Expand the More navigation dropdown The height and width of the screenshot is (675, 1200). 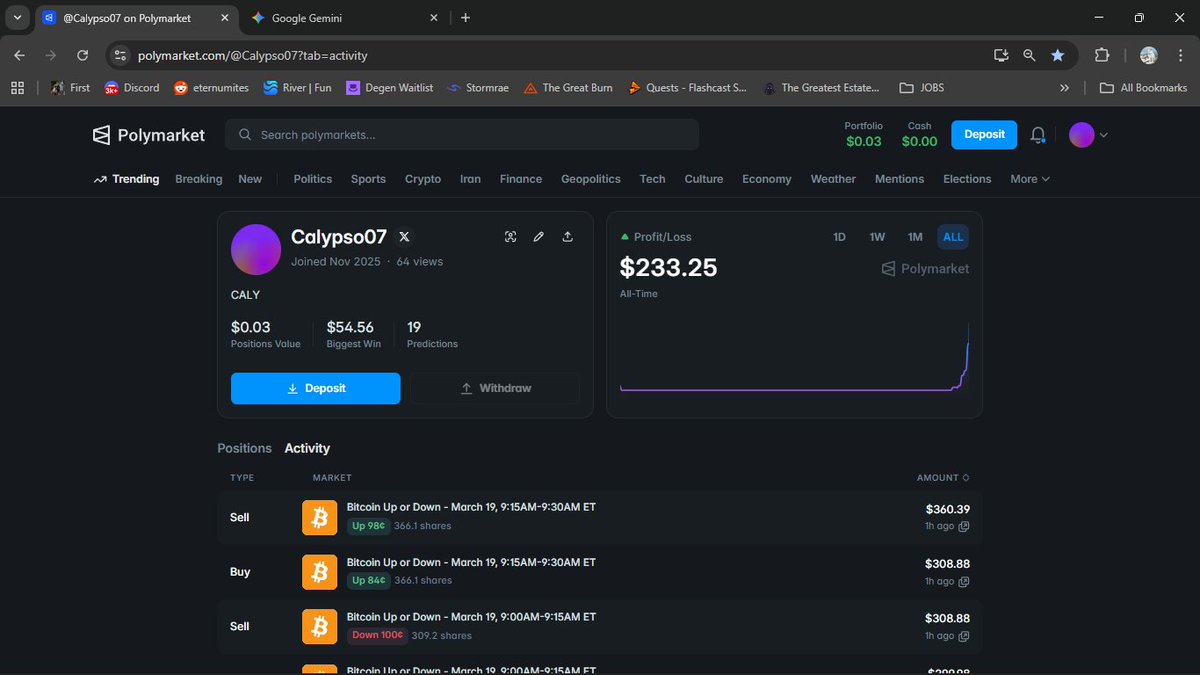pyautogui.click(x=1030, y=179)
